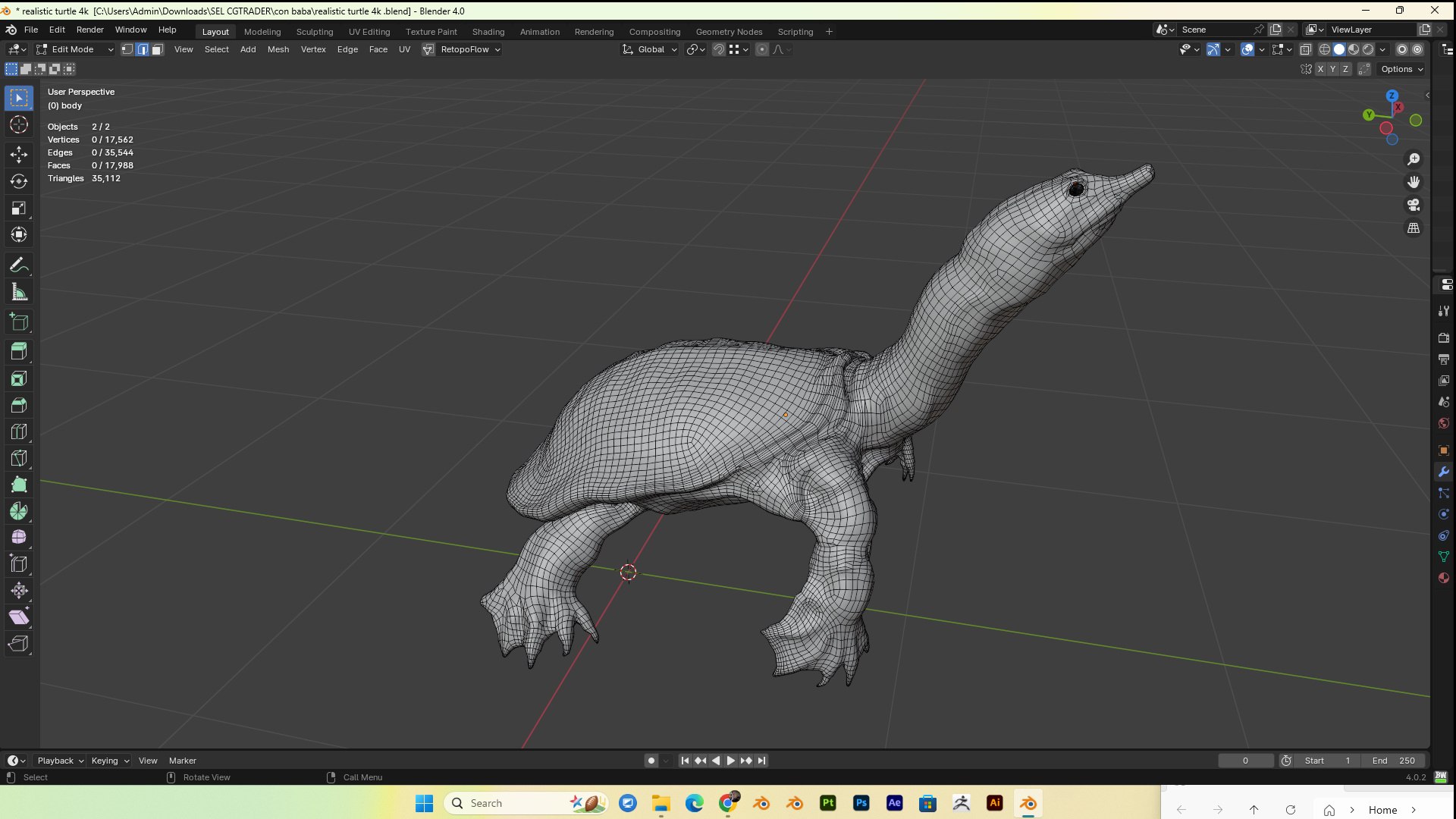Click the zoom view magnifier icon
Screen dimensions: 1456x819
click(1414, 159)
